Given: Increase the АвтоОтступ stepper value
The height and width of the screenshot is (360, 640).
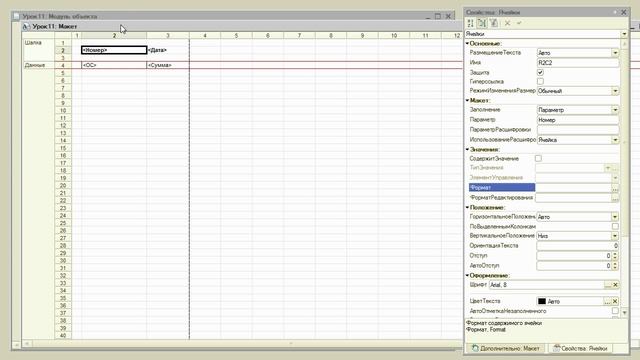Looking at the screenshot, I should pyautogui.click(x=615, y=263).
